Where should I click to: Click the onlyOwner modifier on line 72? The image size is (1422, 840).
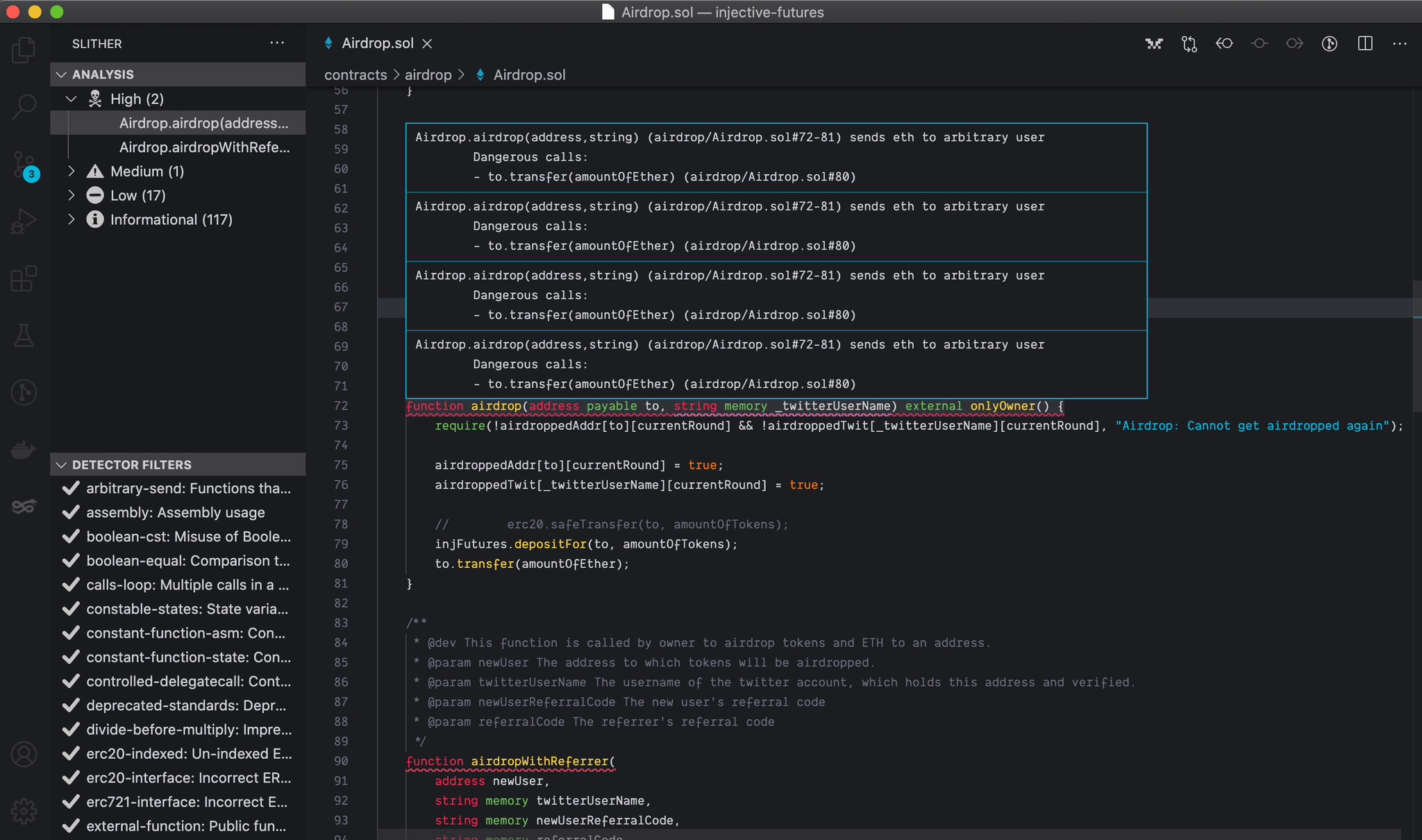tap(1003, 406)
